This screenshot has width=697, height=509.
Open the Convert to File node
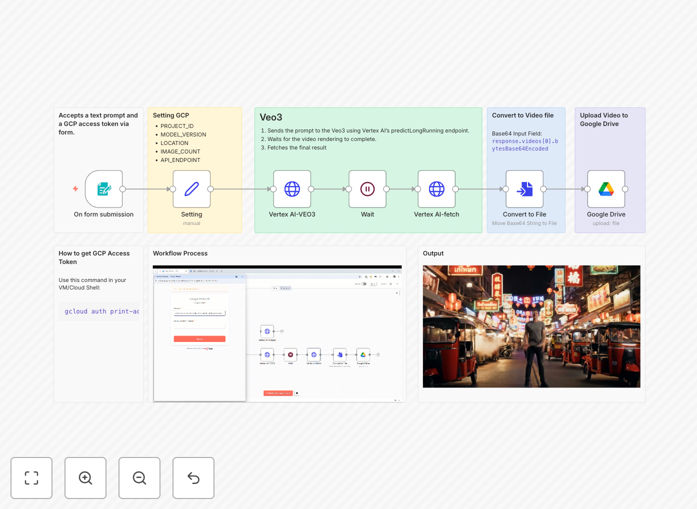(x=525, y=189)
